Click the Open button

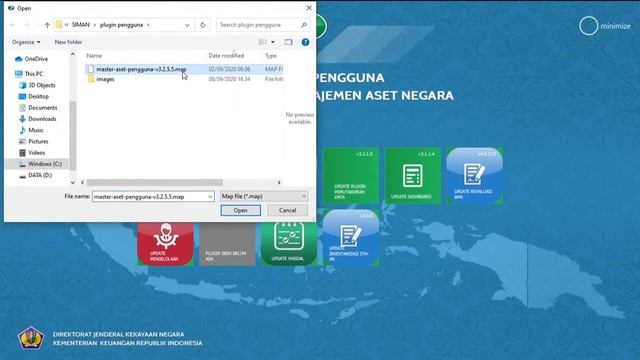point(240,210)
